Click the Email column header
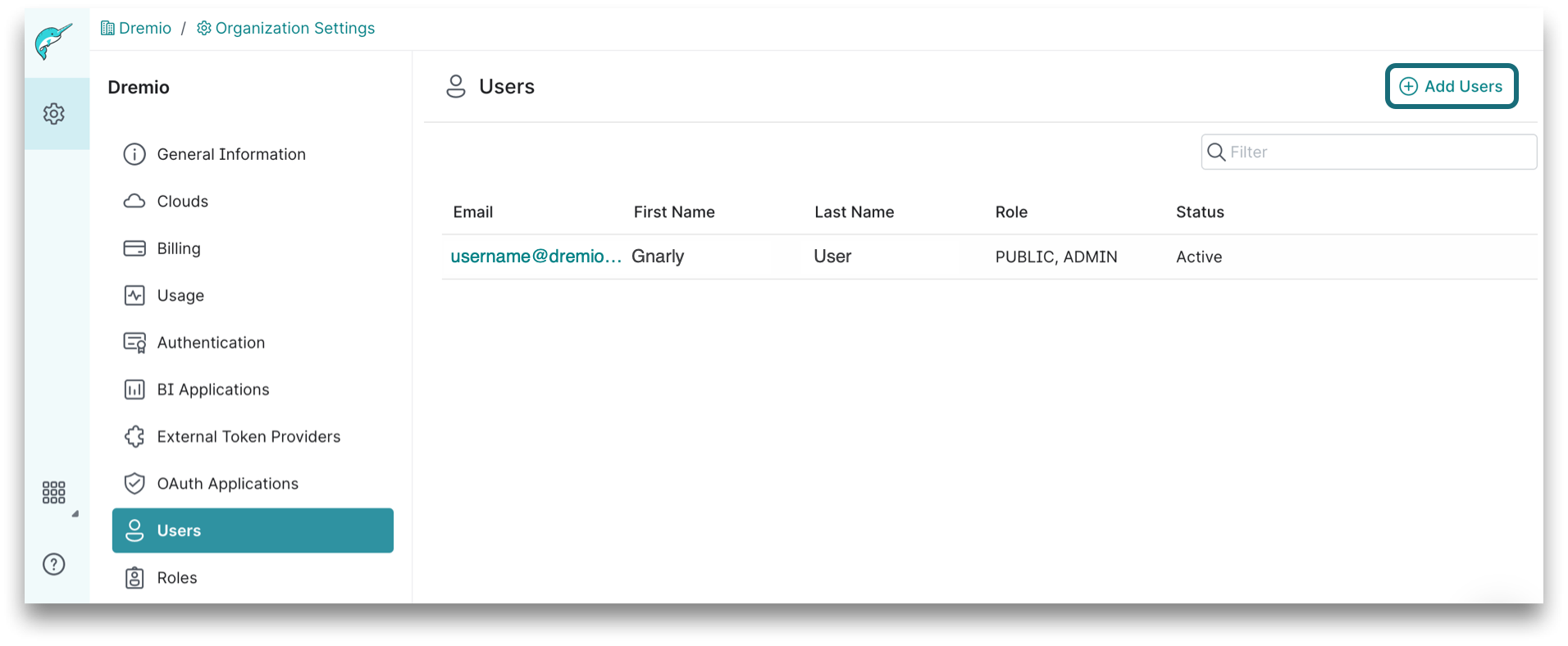This screenshot has width=1568, height=646. tap(473, 212)
